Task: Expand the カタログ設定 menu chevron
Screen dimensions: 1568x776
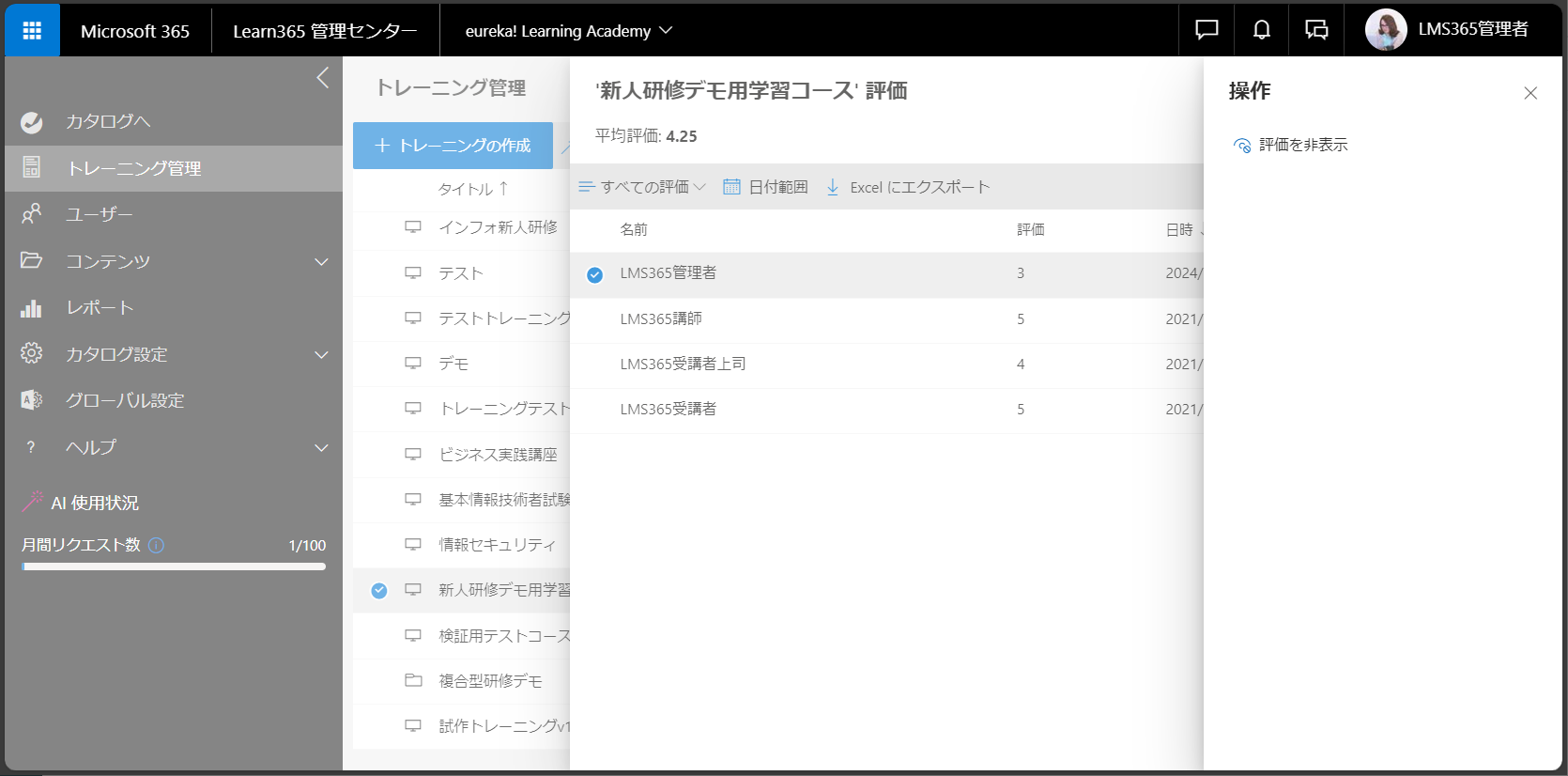Action: [322, 354]
